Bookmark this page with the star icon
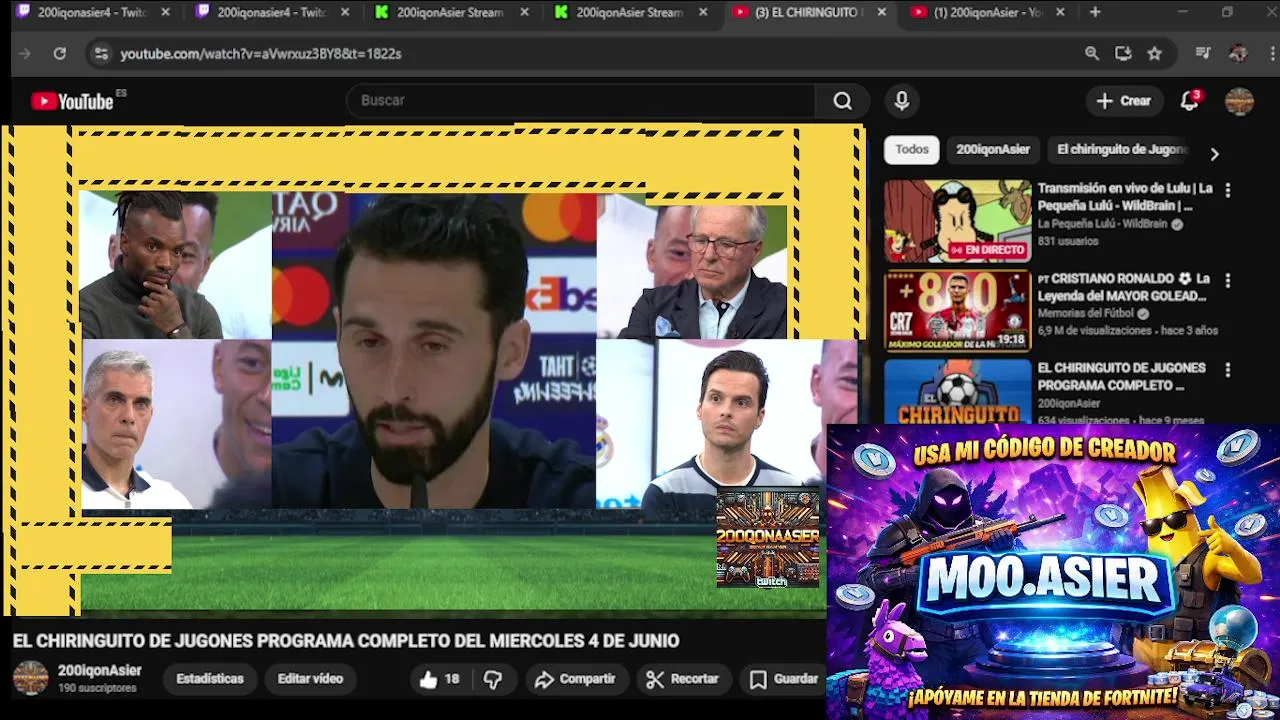The height and width of the screenshot is (720, 1280). [1154, 54]
